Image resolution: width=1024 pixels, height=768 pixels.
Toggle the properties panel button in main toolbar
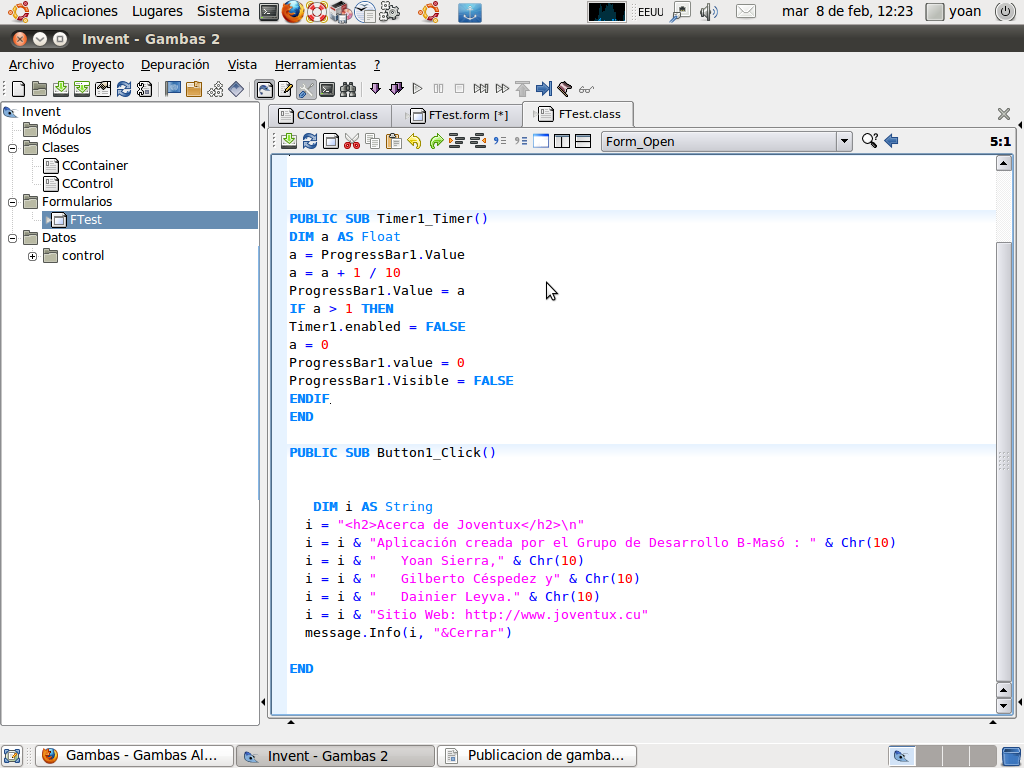(285, 89)
